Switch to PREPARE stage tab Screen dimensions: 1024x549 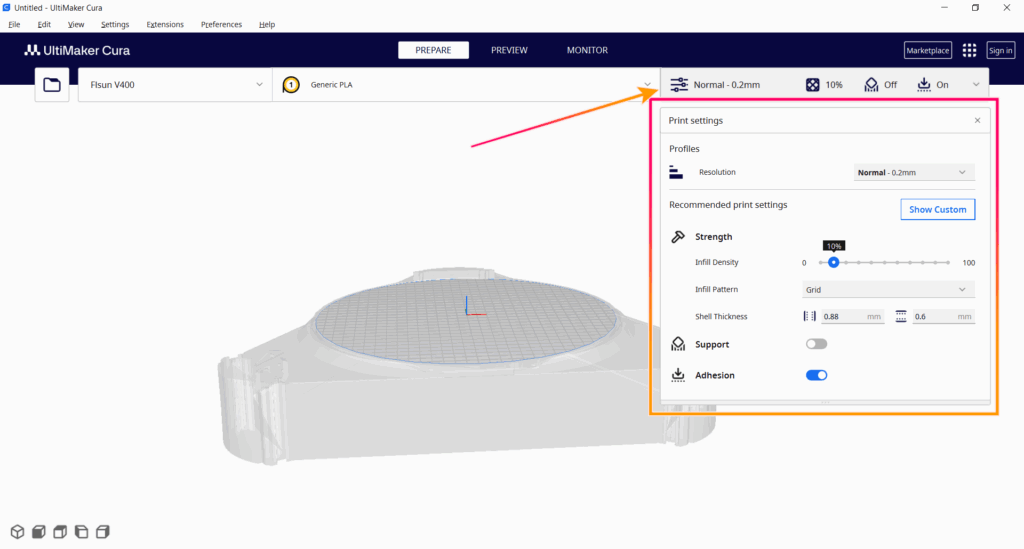click(x=434, y=50)
